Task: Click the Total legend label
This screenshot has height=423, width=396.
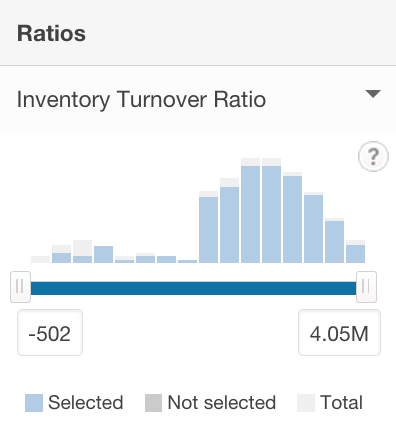Action: tap(341, 402)
